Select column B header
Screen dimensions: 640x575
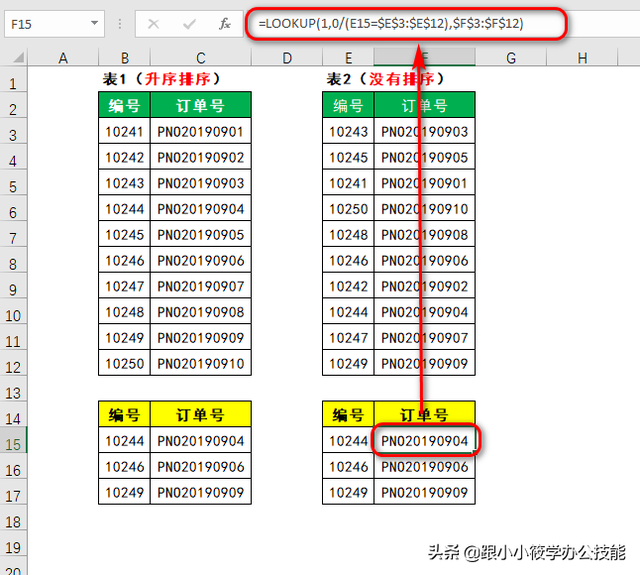tap(124, 58)
